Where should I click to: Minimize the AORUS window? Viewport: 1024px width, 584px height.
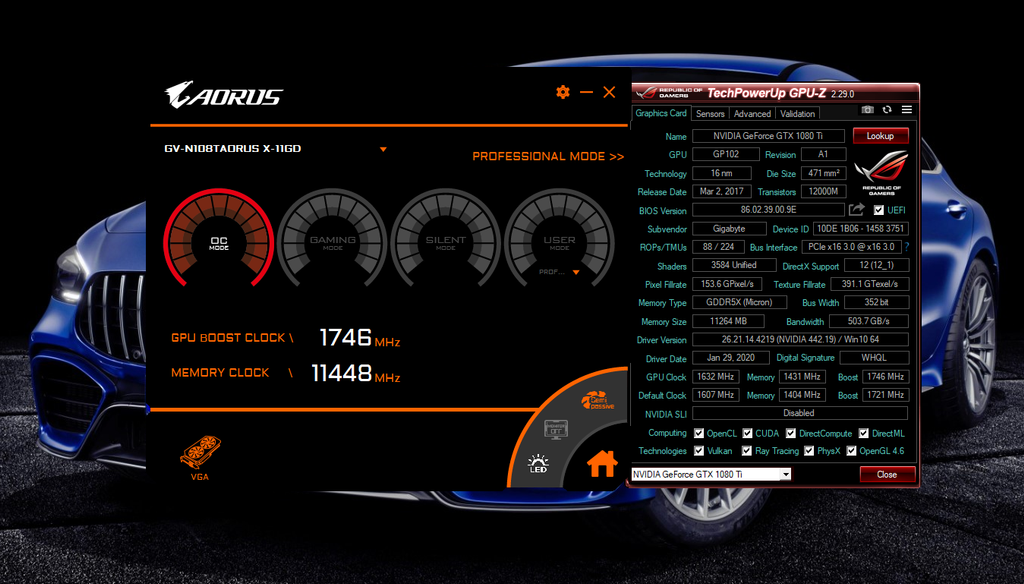tap(586, 92)
